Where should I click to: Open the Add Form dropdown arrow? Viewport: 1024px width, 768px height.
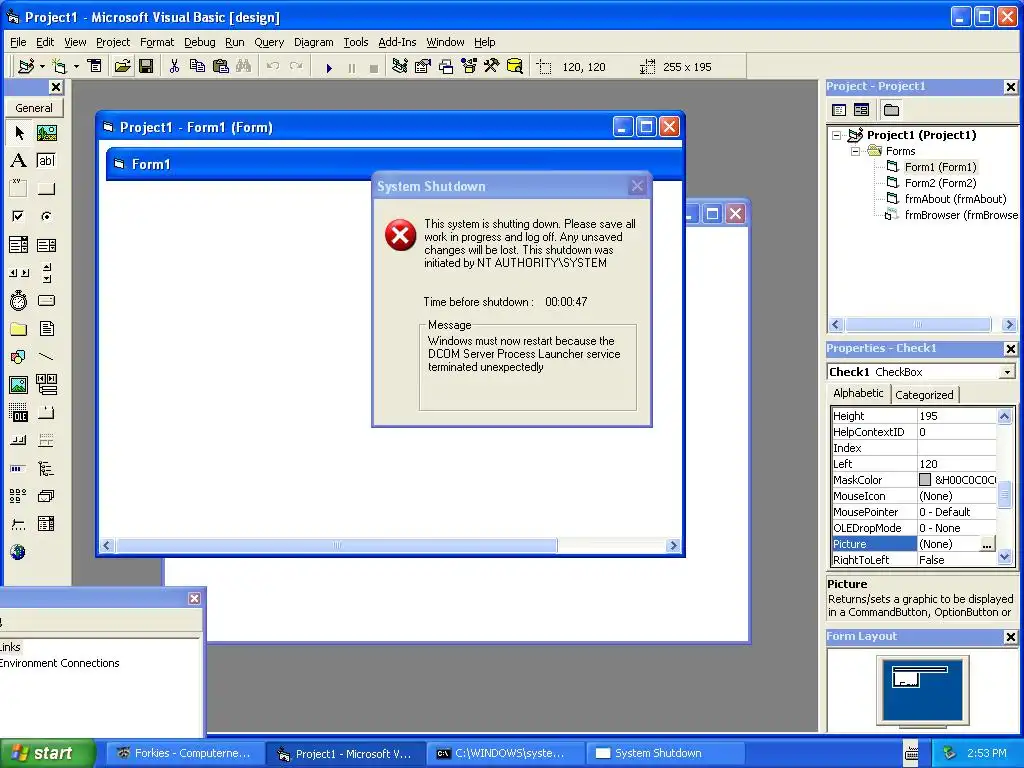coord(76,66)
